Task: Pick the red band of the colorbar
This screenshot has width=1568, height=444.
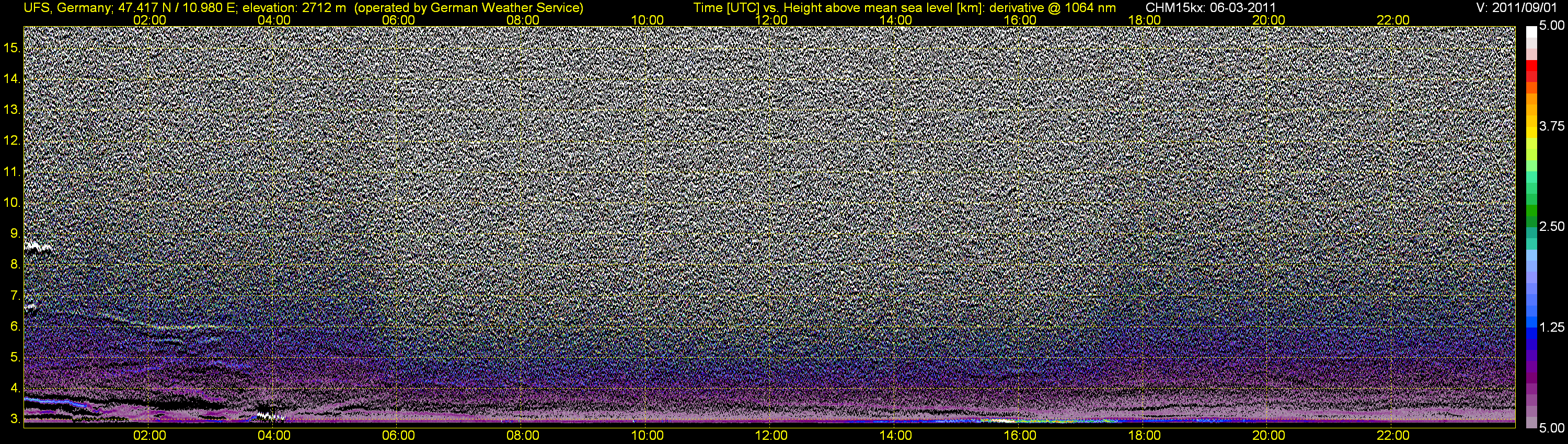Action: tap(1531, 66)
